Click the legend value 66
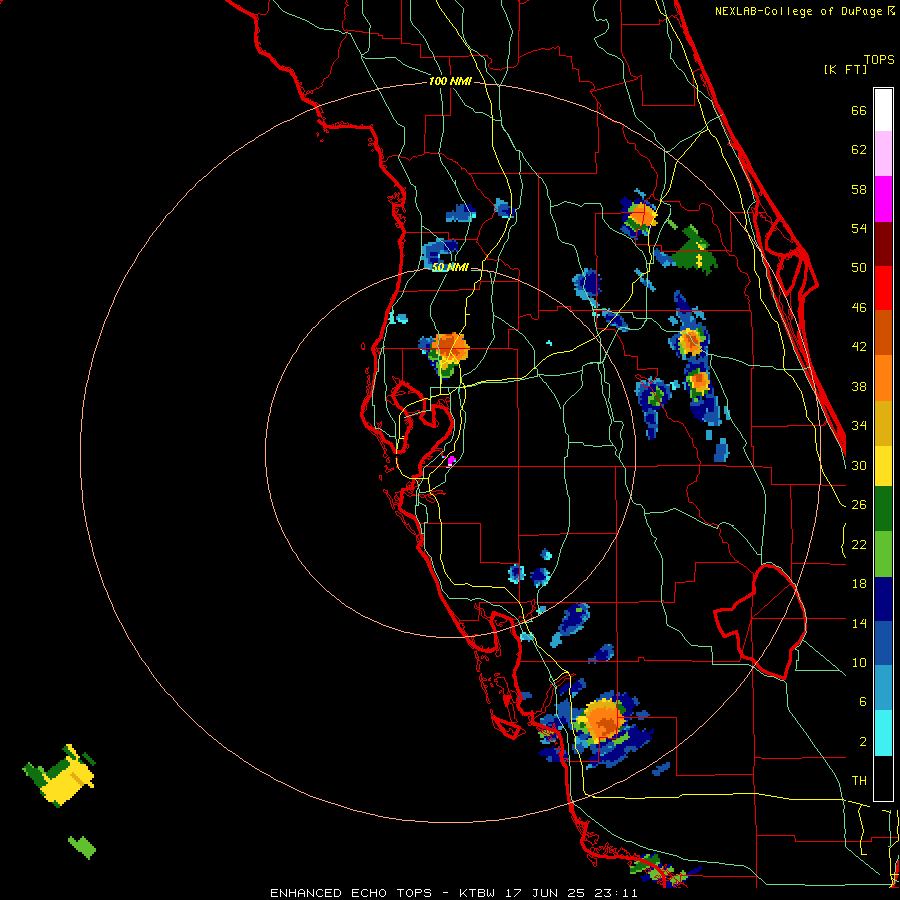Screen dimensions: 900x900 [x=859, y=111]
